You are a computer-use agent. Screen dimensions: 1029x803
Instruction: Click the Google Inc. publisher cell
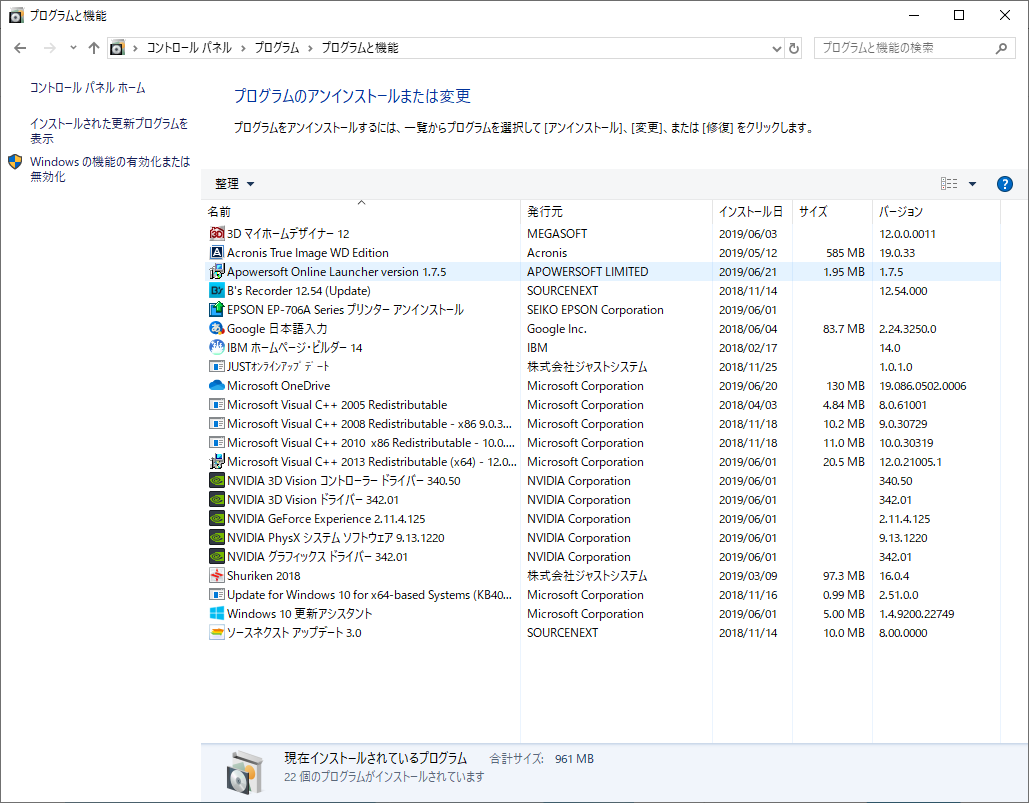(x=556, y=329)
